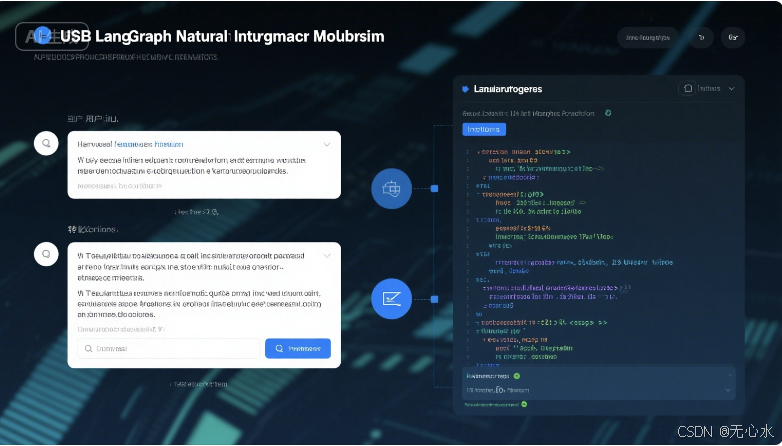782x446 pixels.
Task: Click the lower blue circle chart node icon
Action: [x=391, y=299]
